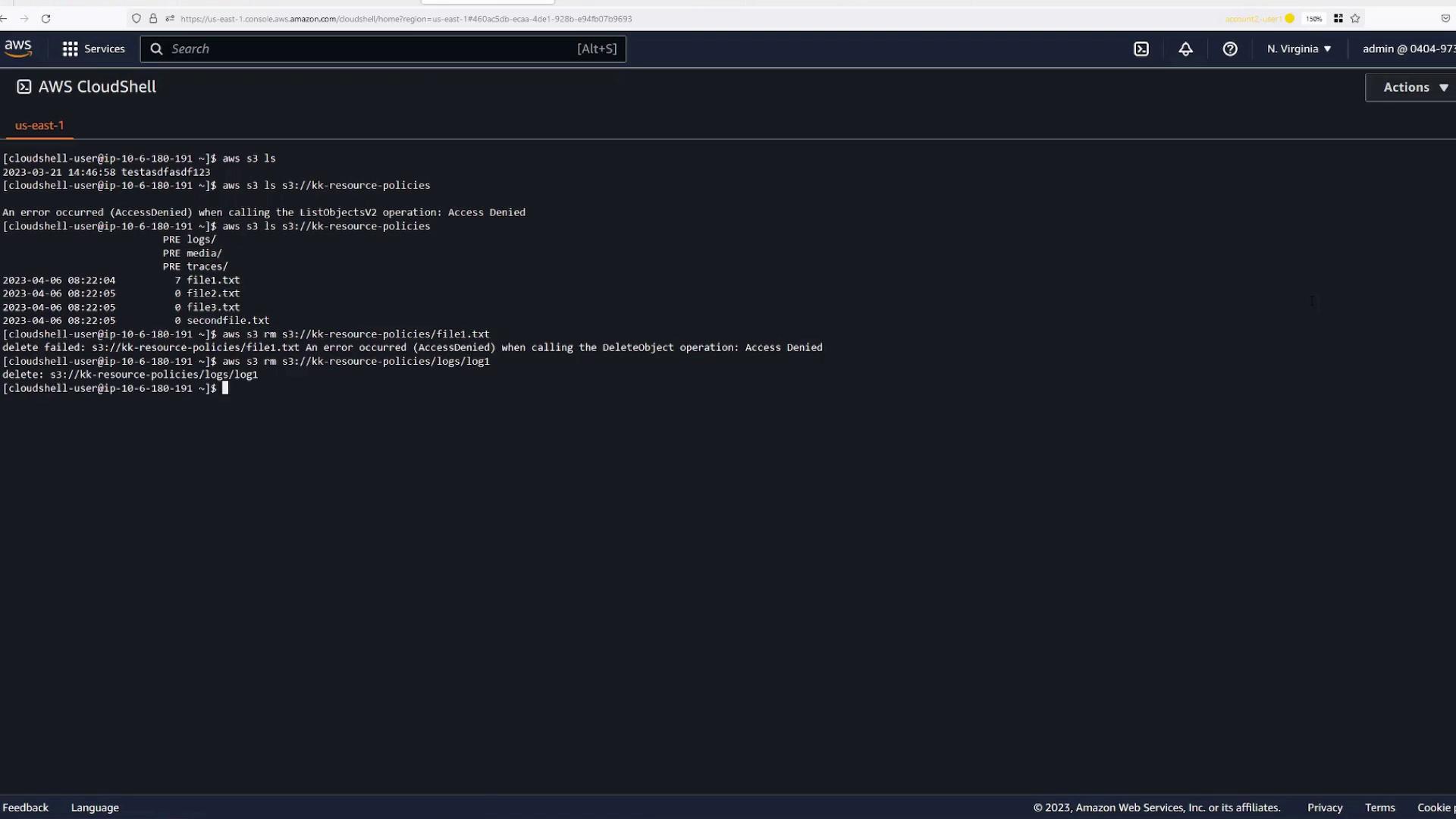
Task: Open the Privacy link
Action: tap(1324, 808)
